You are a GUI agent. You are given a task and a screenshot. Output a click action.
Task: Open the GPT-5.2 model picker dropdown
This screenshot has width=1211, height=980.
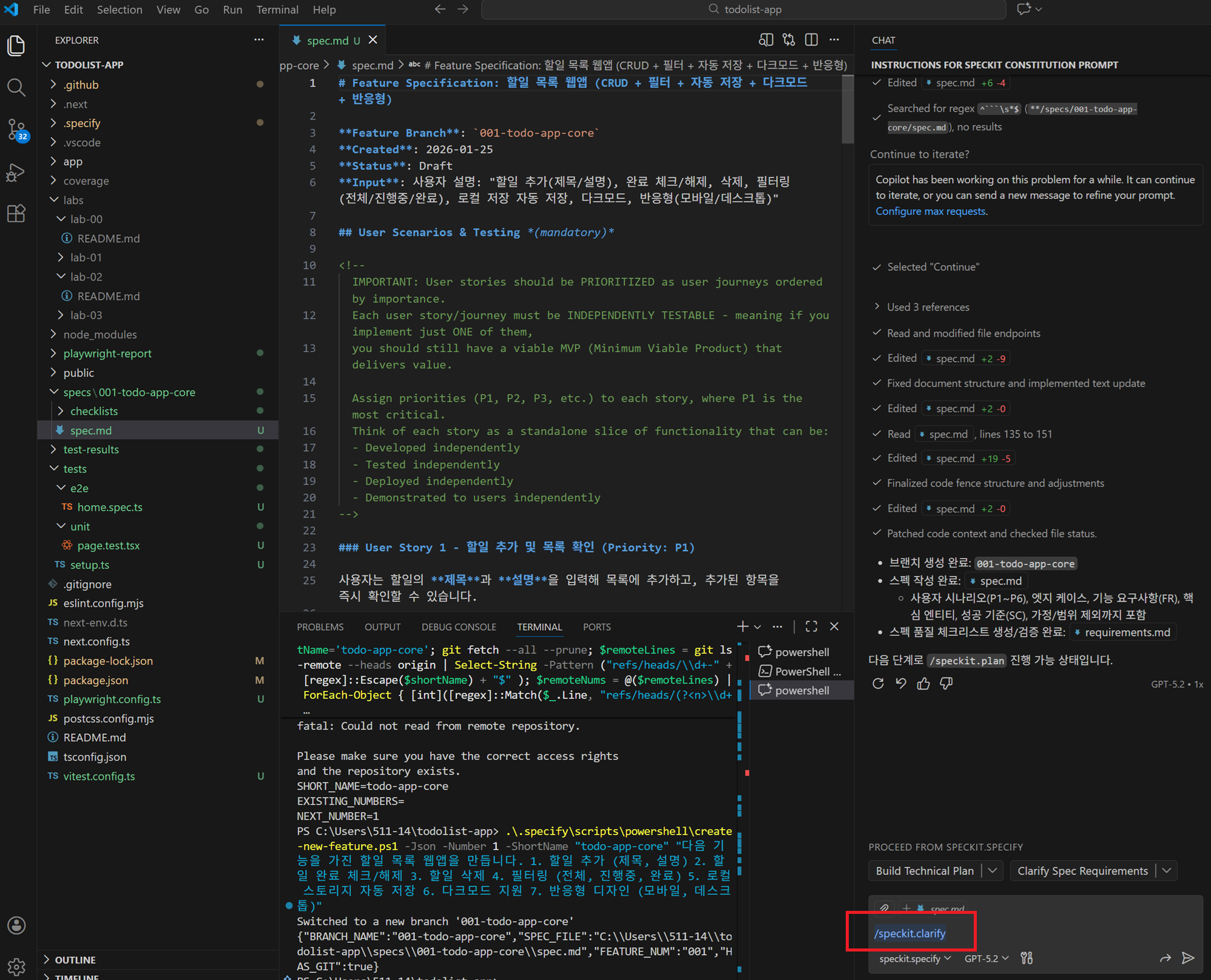click(x=987, y=958)
